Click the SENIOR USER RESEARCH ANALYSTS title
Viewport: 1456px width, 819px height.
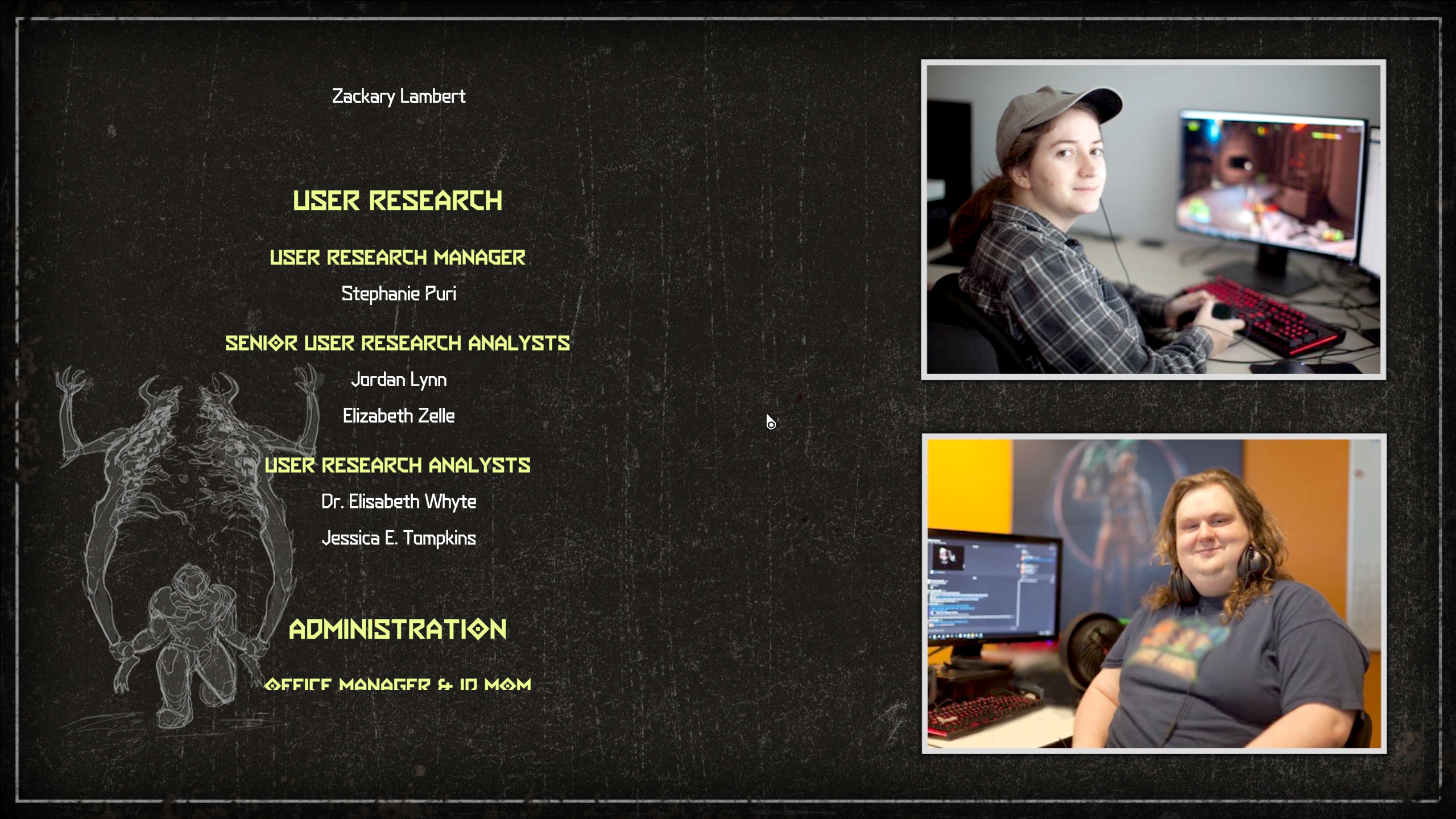click(398, 343)
